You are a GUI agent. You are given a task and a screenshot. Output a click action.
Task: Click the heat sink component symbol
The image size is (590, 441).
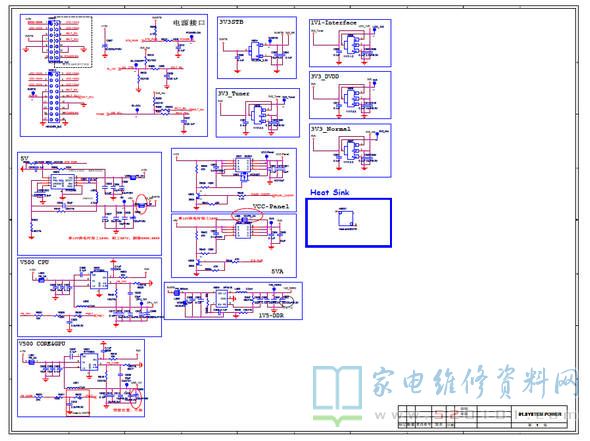(347, 220)
